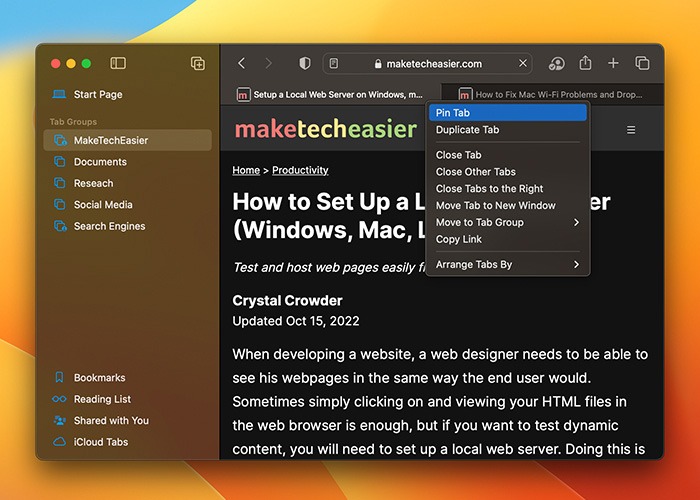
Task: Follow the Productivity breadcrumb link
Action: (x=300, y=170)
